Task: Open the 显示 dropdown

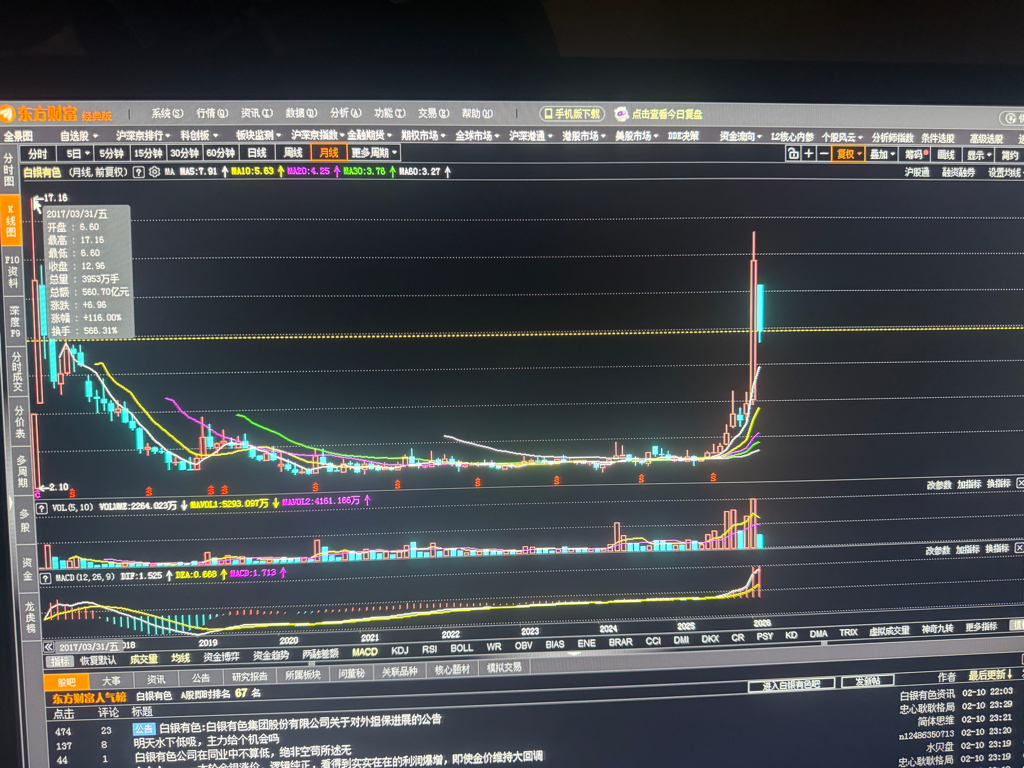Action: (x=979, y=155)
